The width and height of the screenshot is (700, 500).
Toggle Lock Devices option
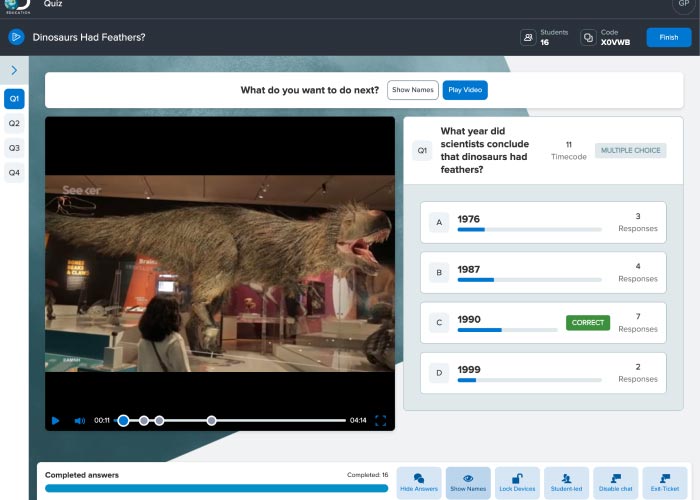click(x=517, y=483)
